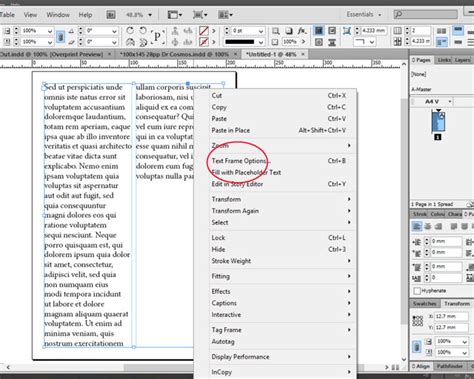
Task: Click the shear angle icon
Action: pyautogui.click(x=71, y=42)
